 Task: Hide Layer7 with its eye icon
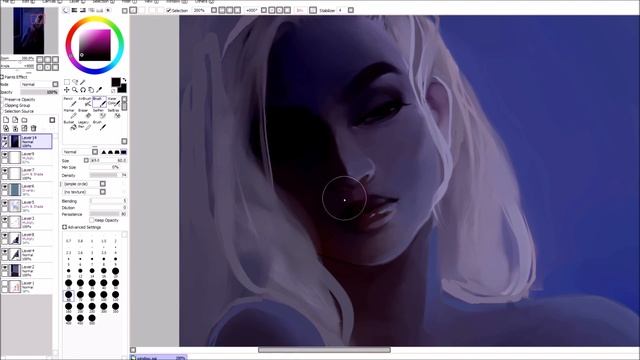[x=5, y=171]
